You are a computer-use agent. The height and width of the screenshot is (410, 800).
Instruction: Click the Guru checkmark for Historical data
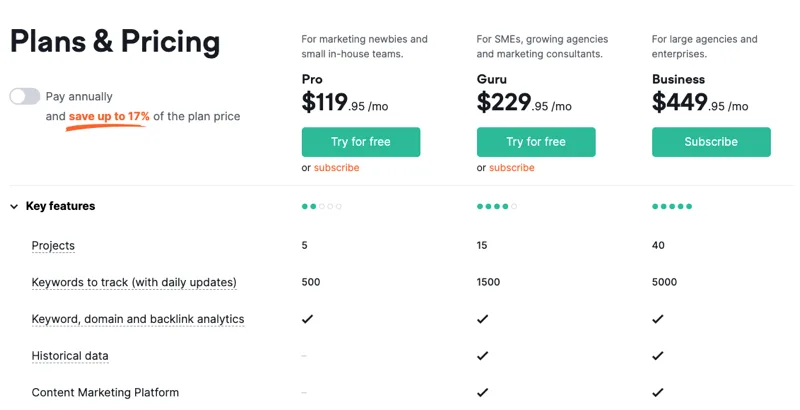point(483,356)
